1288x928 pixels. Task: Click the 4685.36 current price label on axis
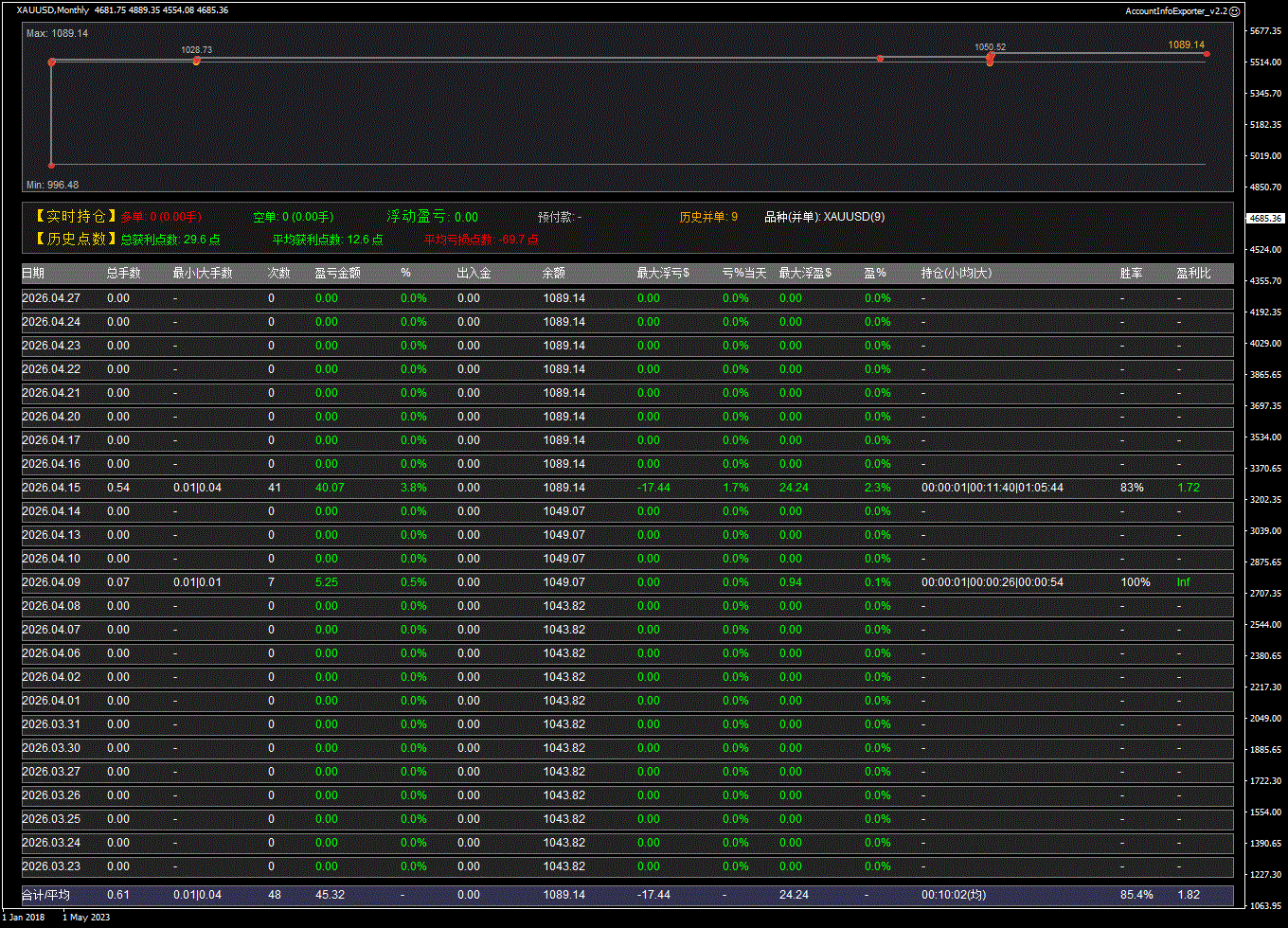coord(1266,218)
